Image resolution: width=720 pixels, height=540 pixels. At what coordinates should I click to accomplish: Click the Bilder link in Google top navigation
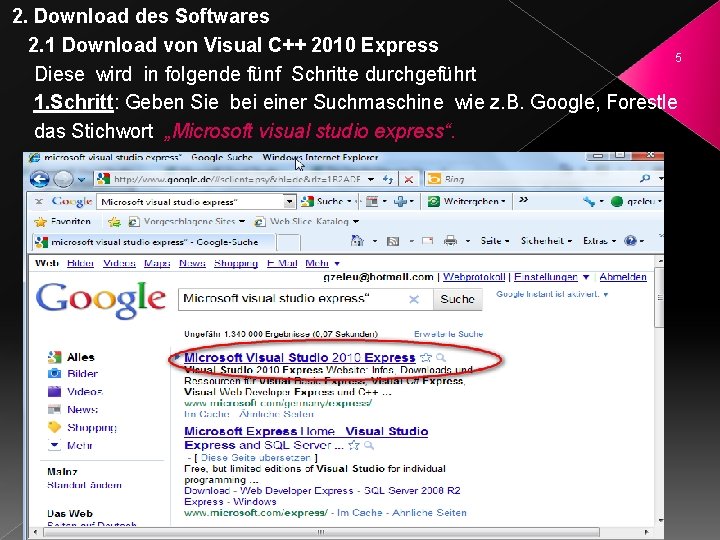coord(80,263)
